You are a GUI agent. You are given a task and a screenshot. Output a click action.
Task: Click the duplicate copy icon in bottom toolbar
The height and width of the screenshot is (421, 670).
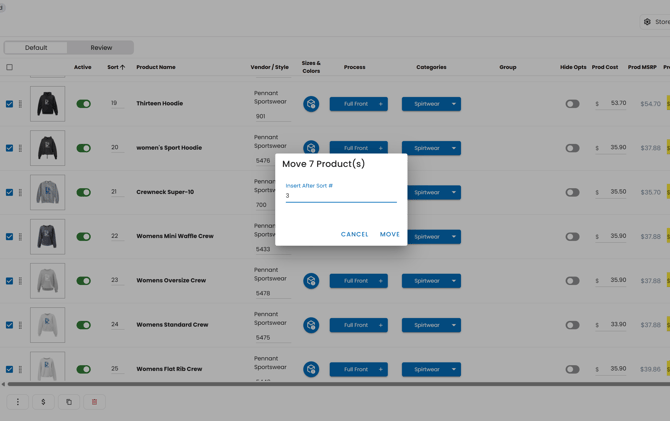coord(69,402)
